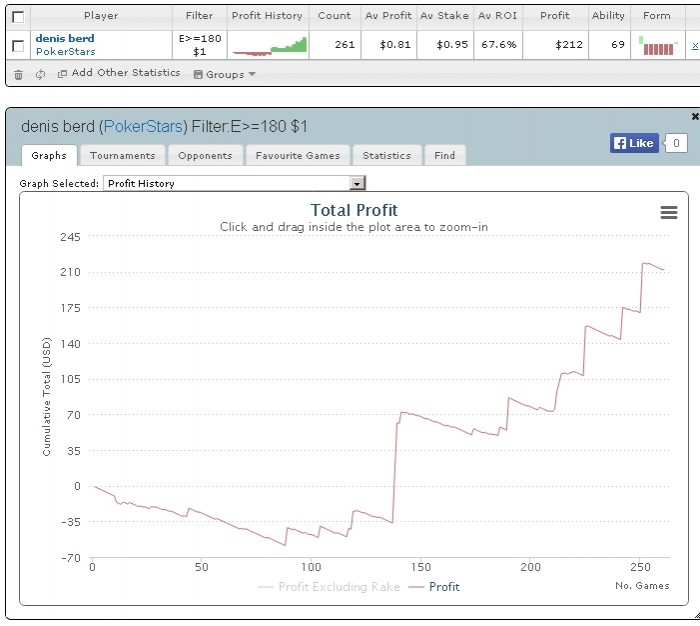
Task: Switch to the Opponents tab
Action: tap(205, 155)
